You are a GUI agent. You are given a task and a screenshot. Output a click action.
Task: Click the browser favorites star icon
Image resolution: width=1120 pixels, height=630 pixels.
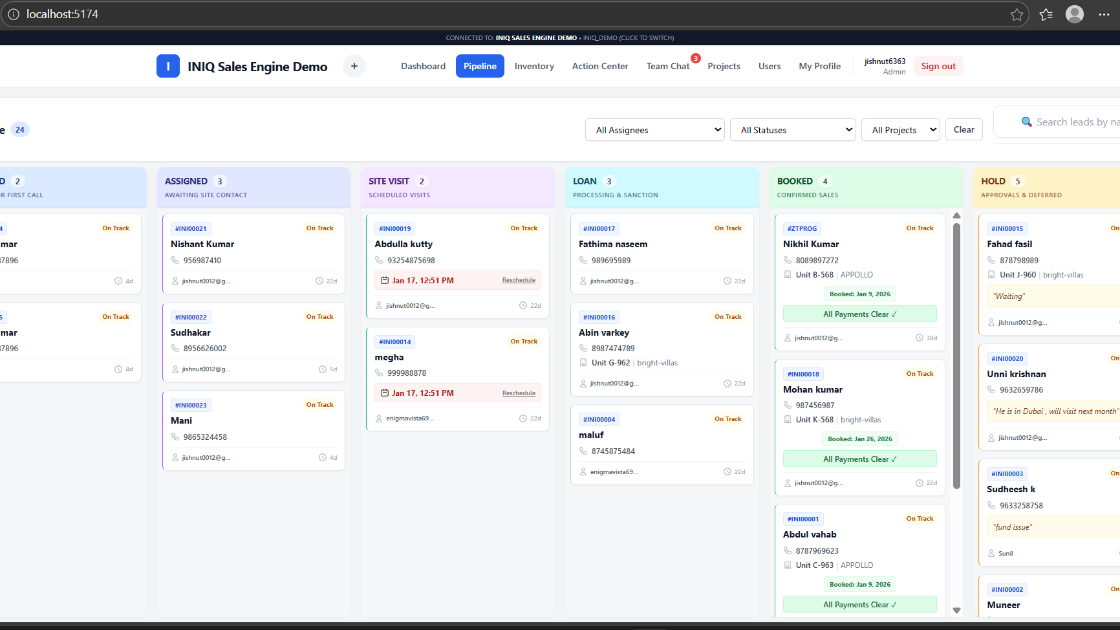click(x=1017, y=14)
